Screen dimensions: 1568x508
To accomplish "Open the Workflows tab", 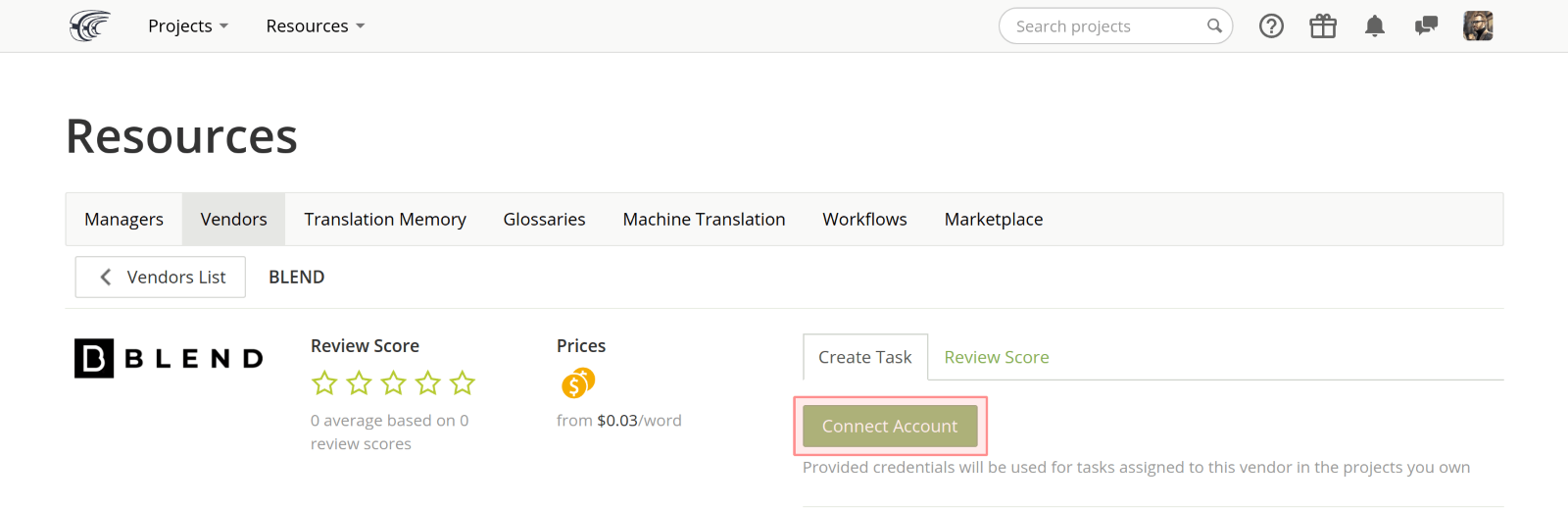I will click(x=864, y=220).
